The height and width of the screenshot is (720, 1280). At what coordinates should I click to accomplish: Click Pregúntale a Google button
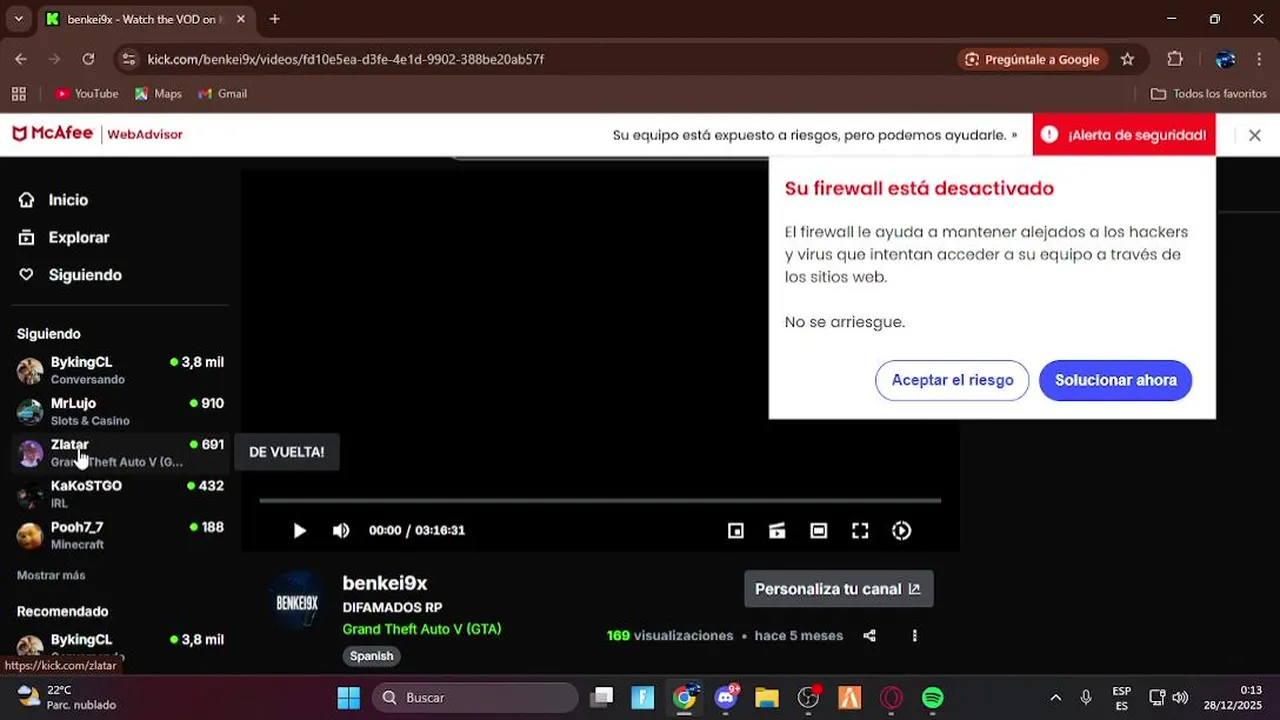coord(1033,59)
